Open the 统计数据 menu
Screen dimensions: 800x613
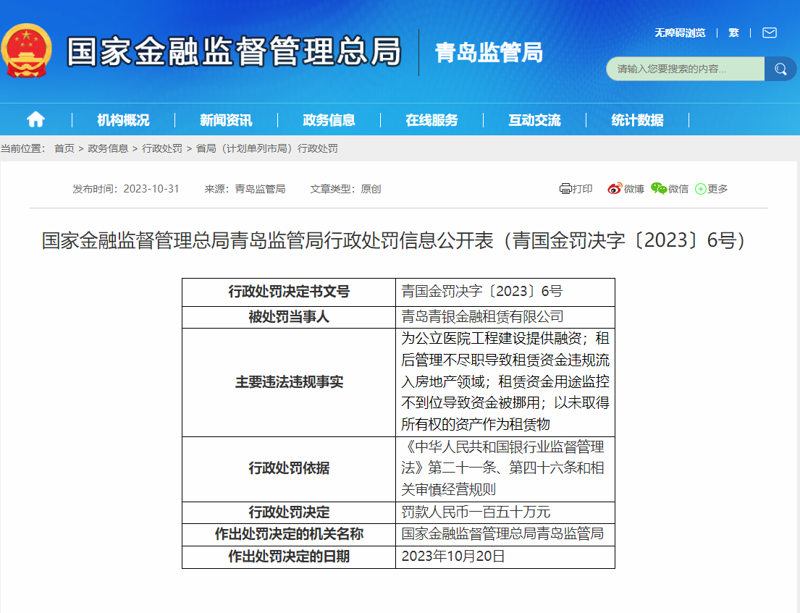(x=638, y=120)
